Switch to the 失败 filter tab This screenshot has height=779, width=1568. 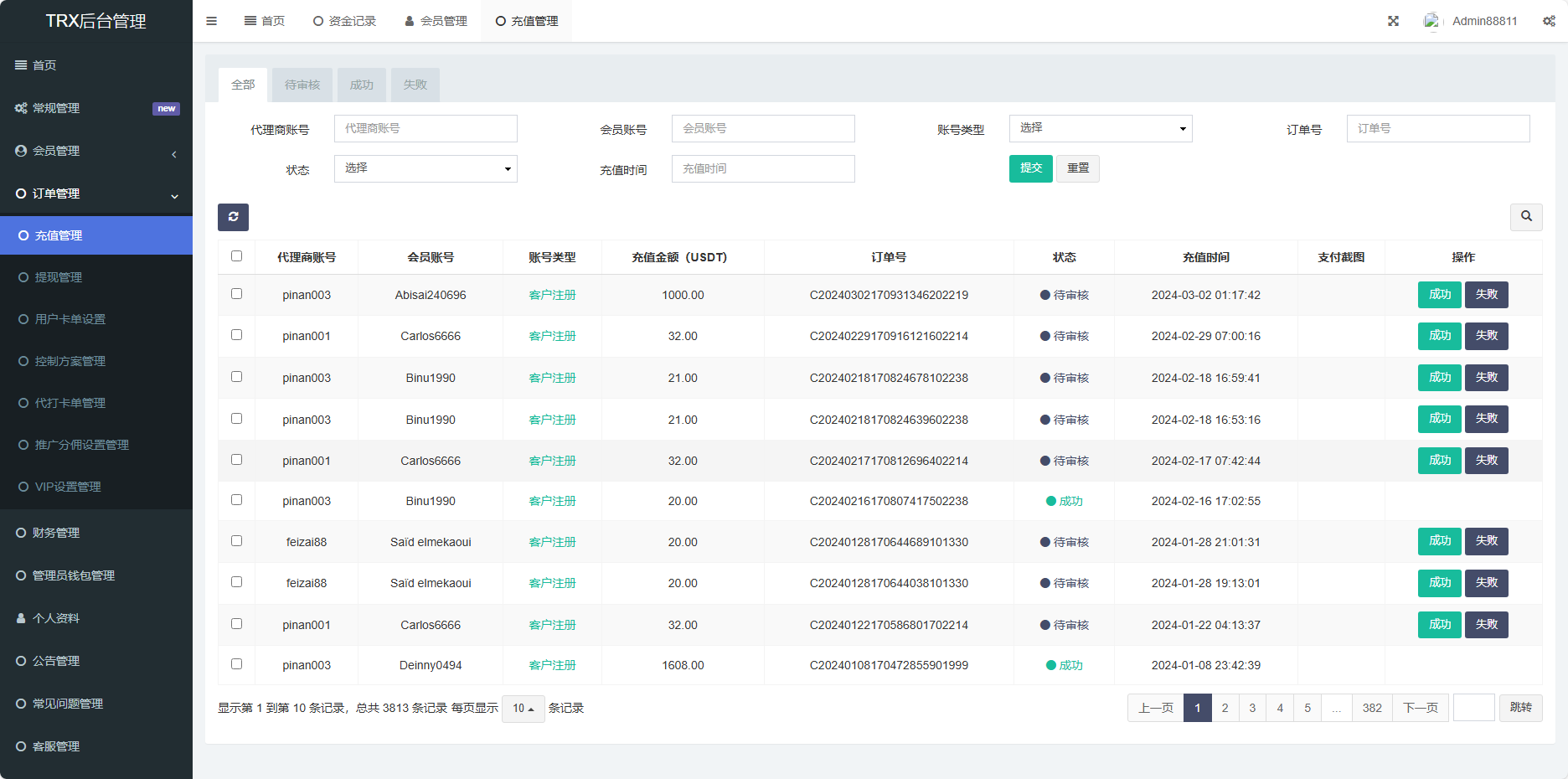415,85
